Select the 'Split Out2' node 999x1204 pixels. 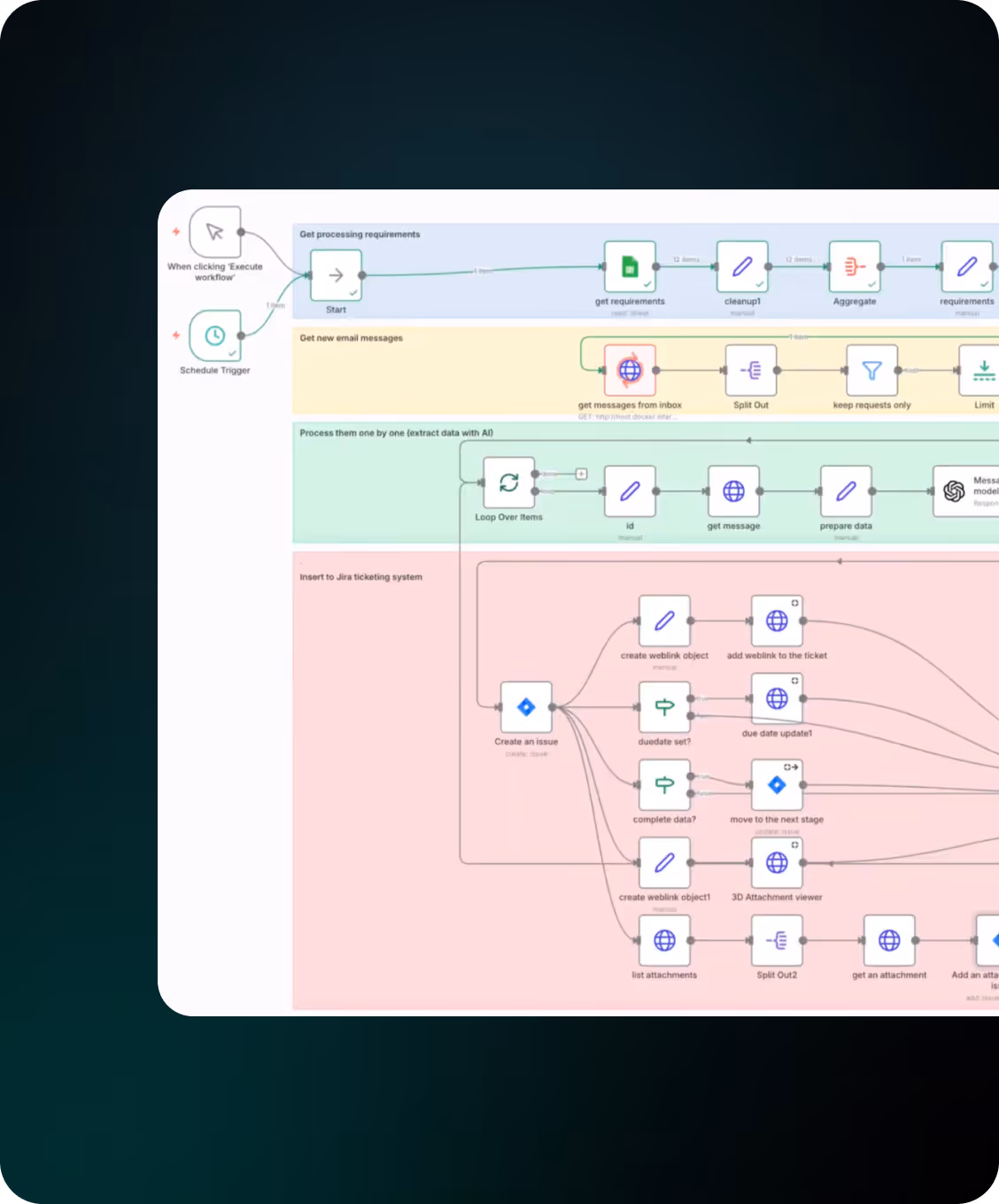click(x=777, y=940)
